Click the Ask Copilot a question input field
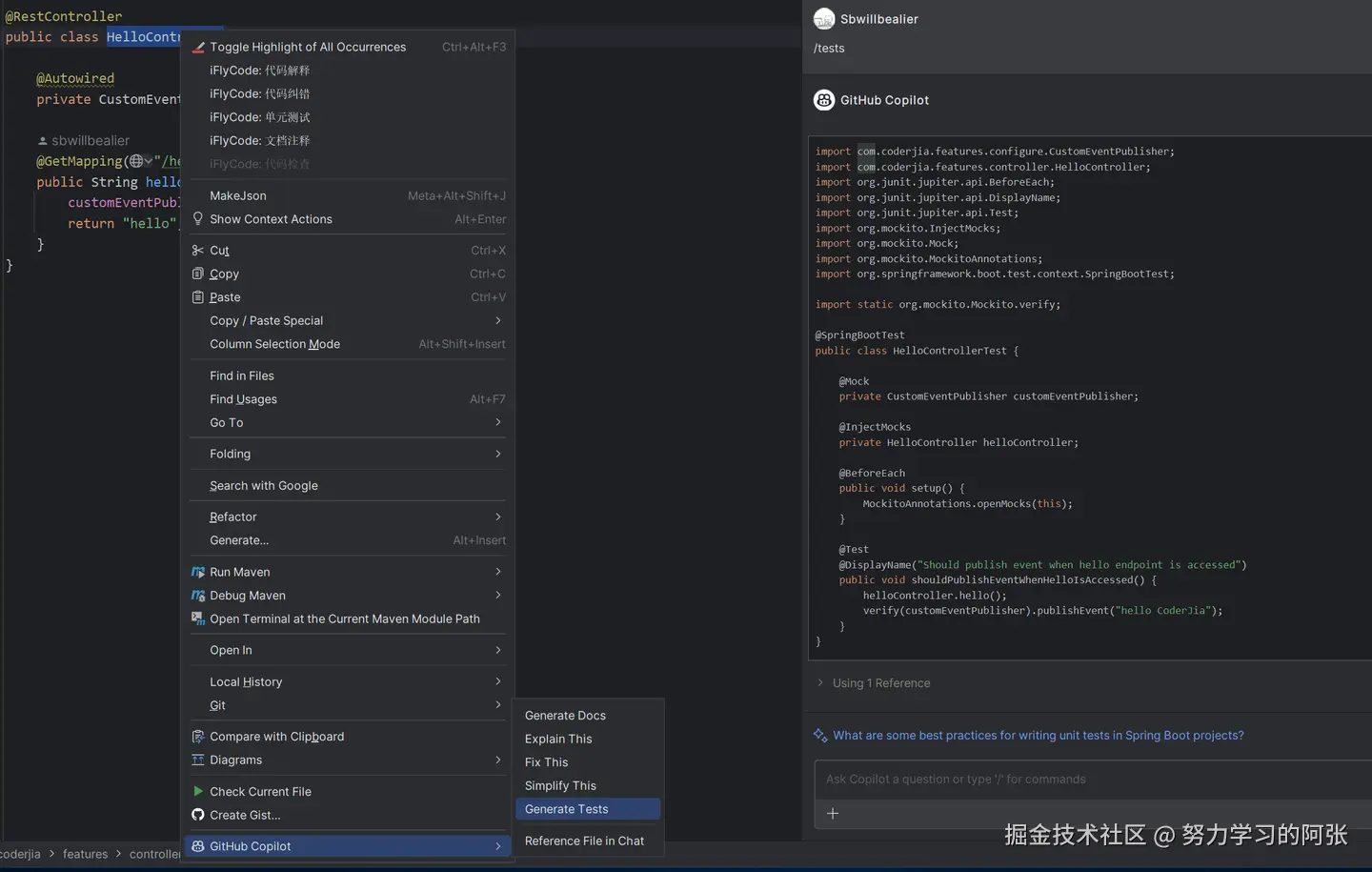1372x872 pixels. point(1093,780)
